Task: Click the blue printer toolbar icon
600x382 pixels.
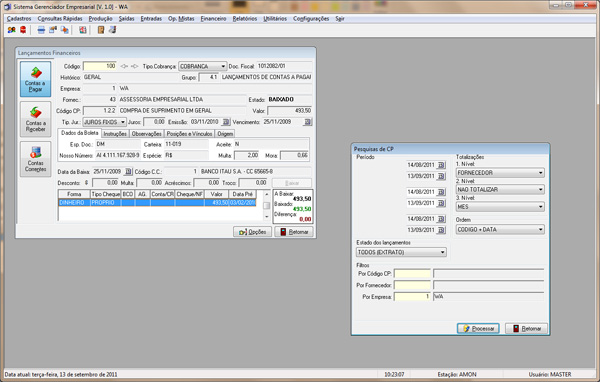Action: 41,30
